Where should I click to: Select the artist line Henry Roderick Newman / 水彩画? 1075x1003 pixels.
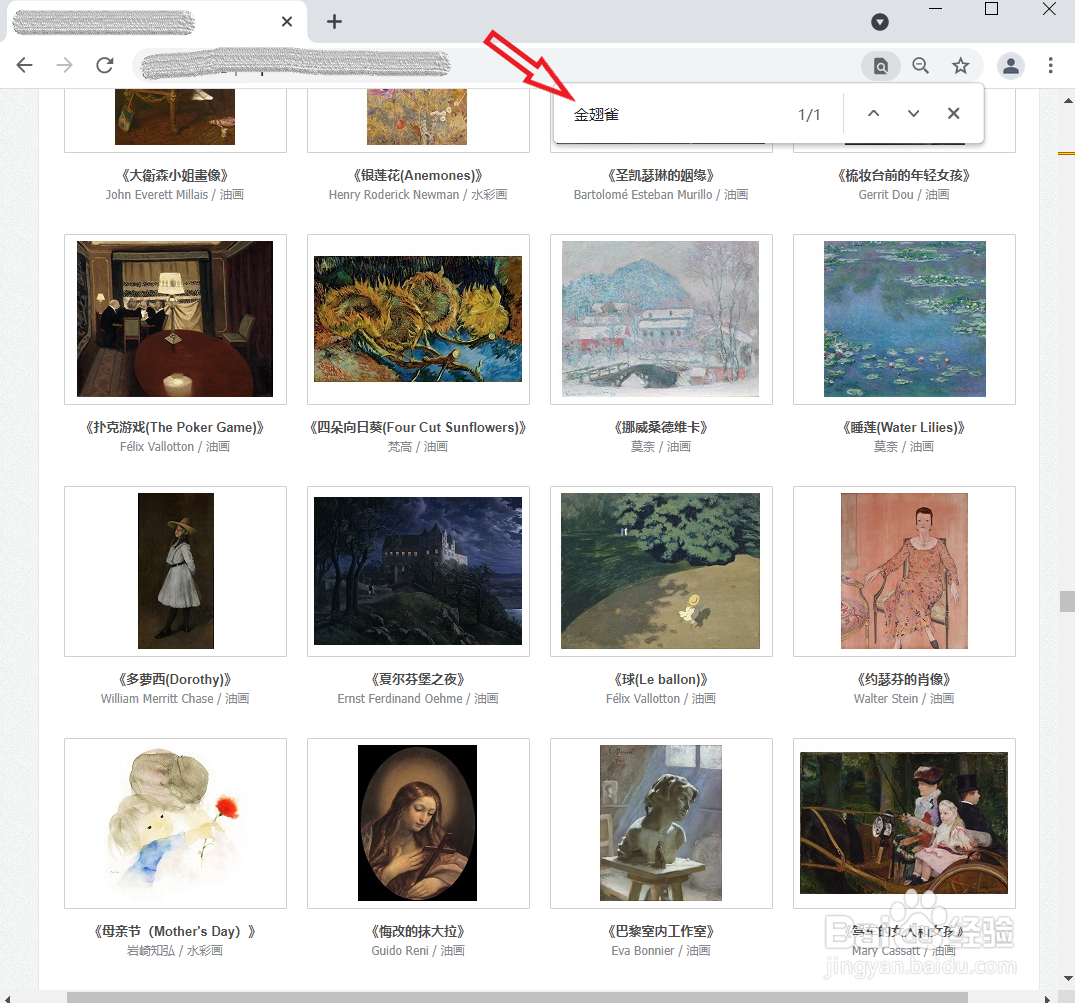point(418,195)
